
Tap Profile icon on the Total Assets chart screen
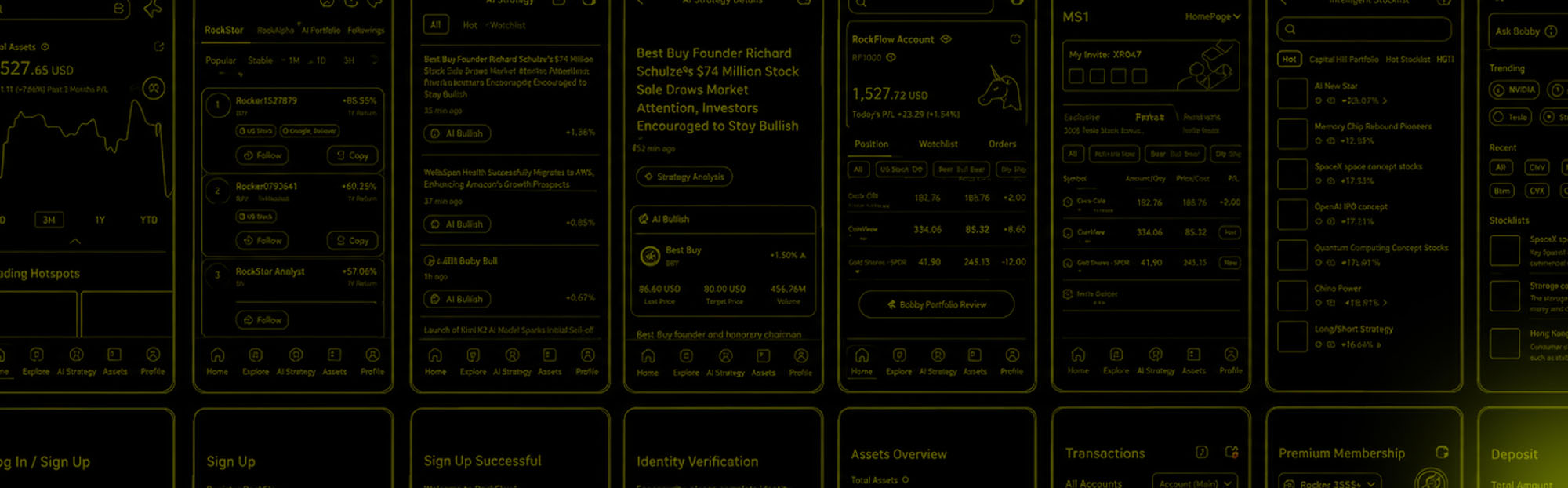click(153, 355)
